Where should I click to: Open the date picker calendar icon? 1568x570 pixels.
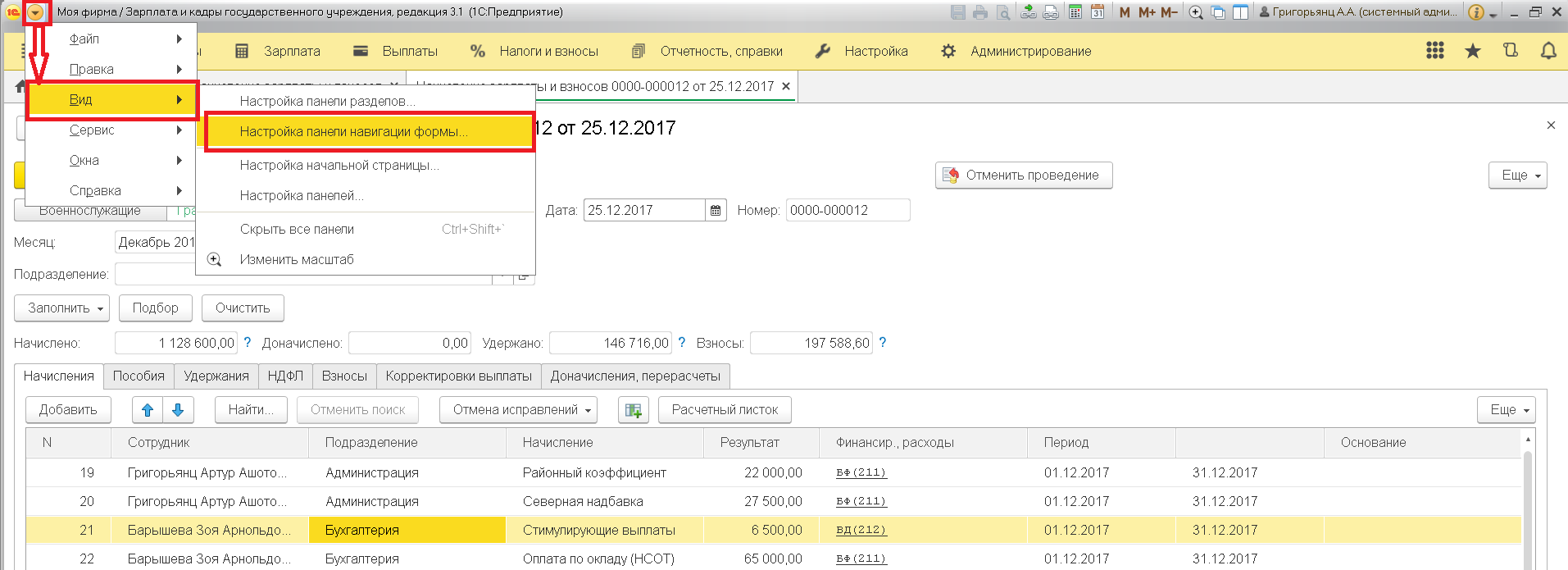click(716, 210)
